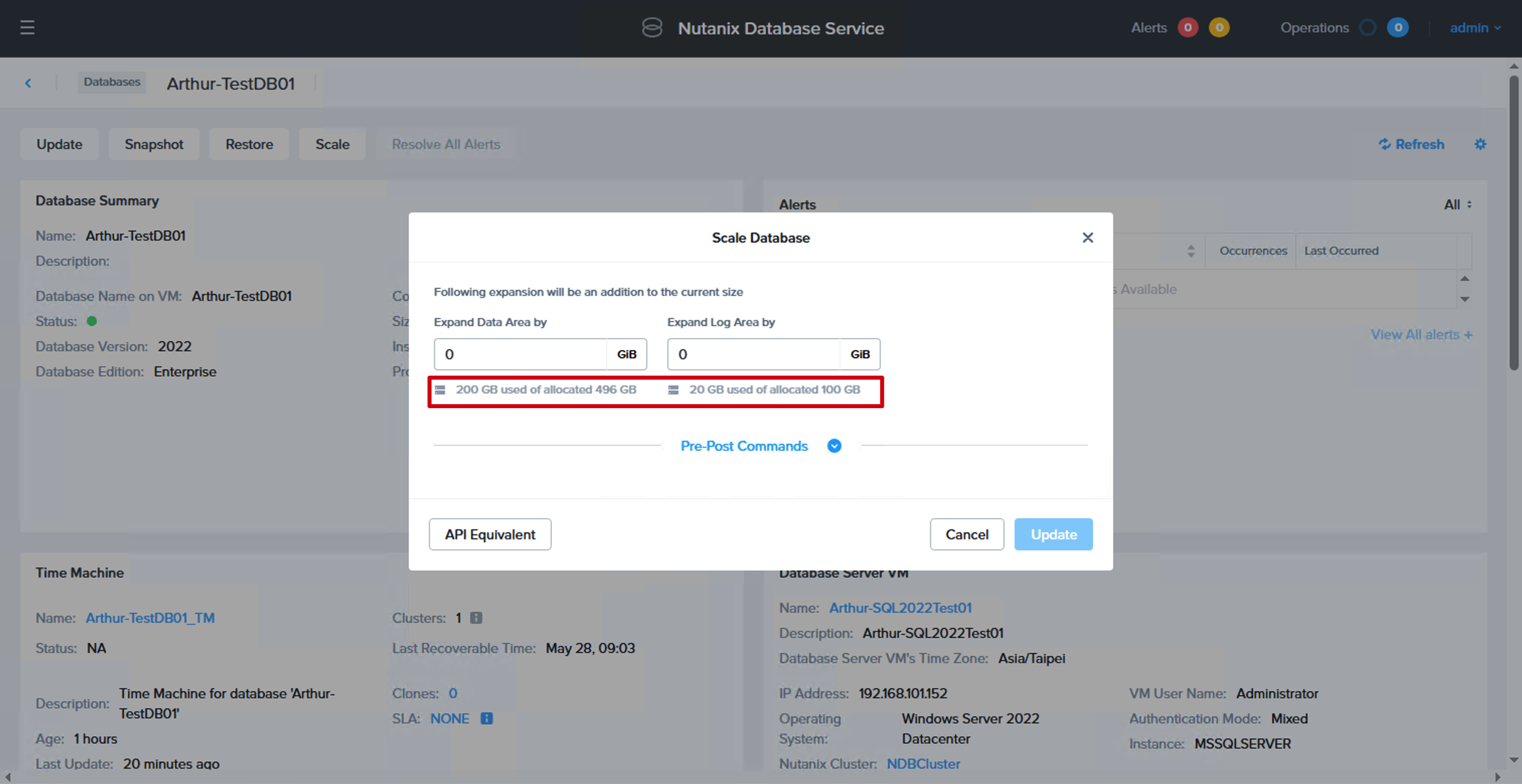This screenshot has height=784, width=1522.
Task: Cancel the Scale Database dialog
Action: click(x=967, y=535)
